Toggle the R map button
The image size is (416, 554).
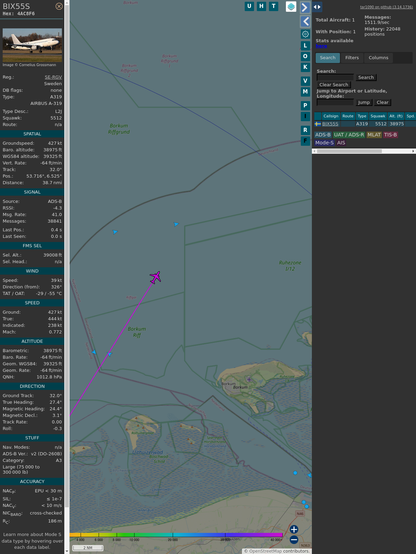pyautogui.click(x=305, y=130)
